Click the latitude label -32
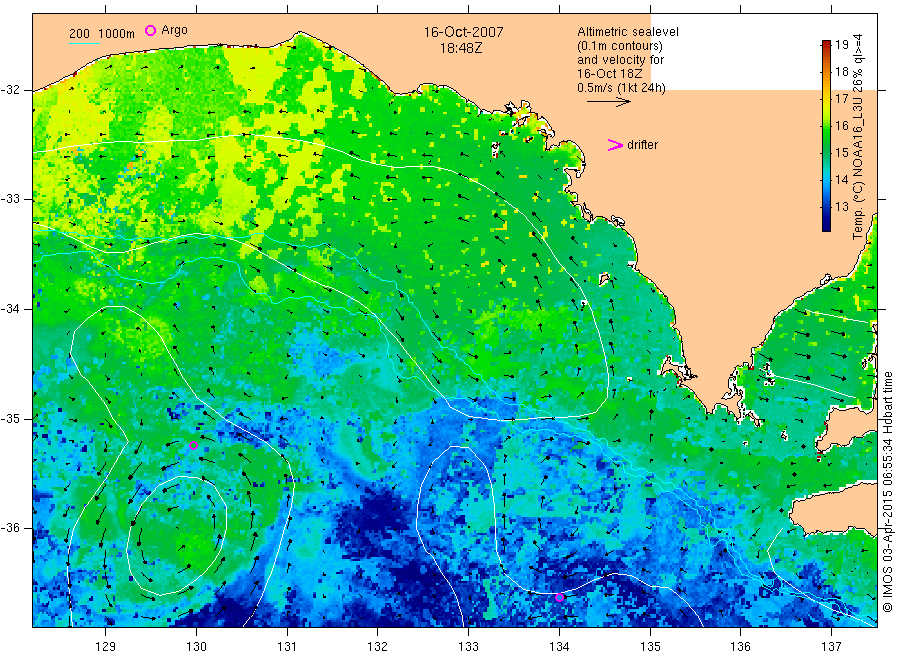This screenshot has height=660, width=900. click(x=10, y=90)
